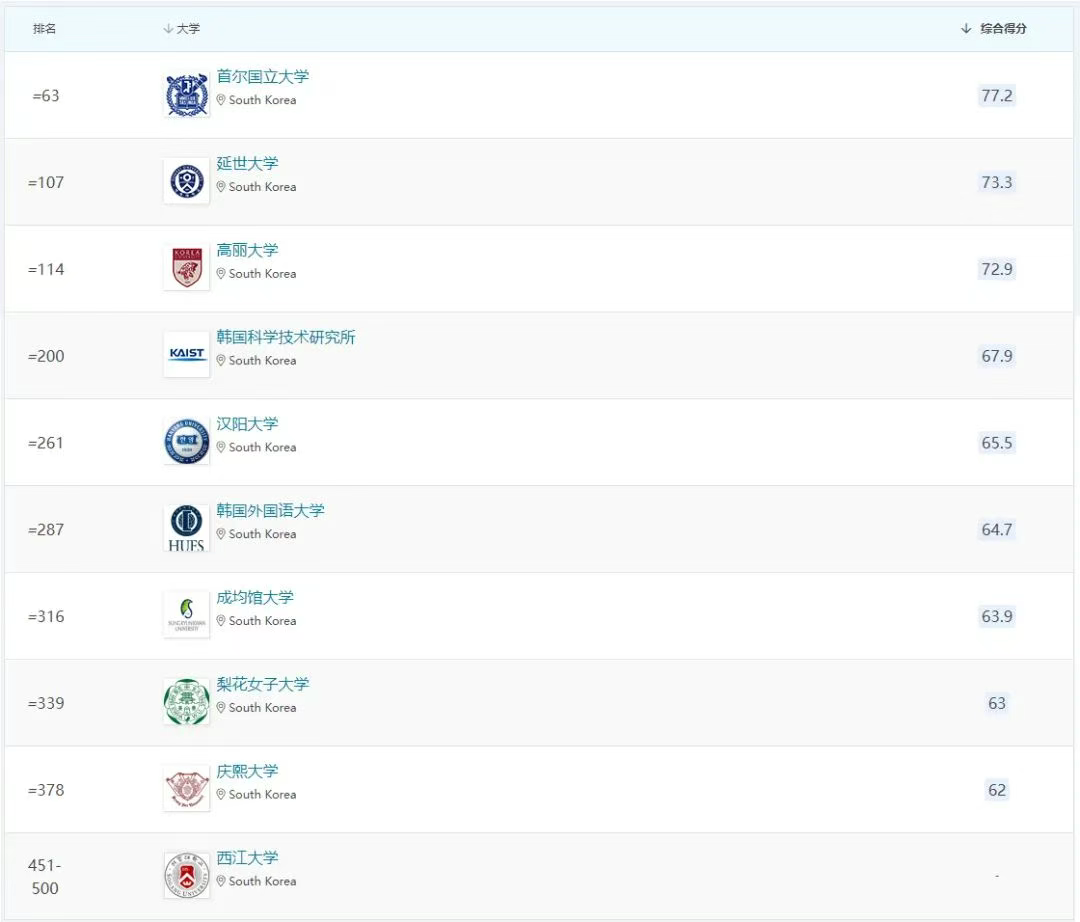Click South Korea under 西江大学
The image size is (1080, 922).
[x=262, y=881]
